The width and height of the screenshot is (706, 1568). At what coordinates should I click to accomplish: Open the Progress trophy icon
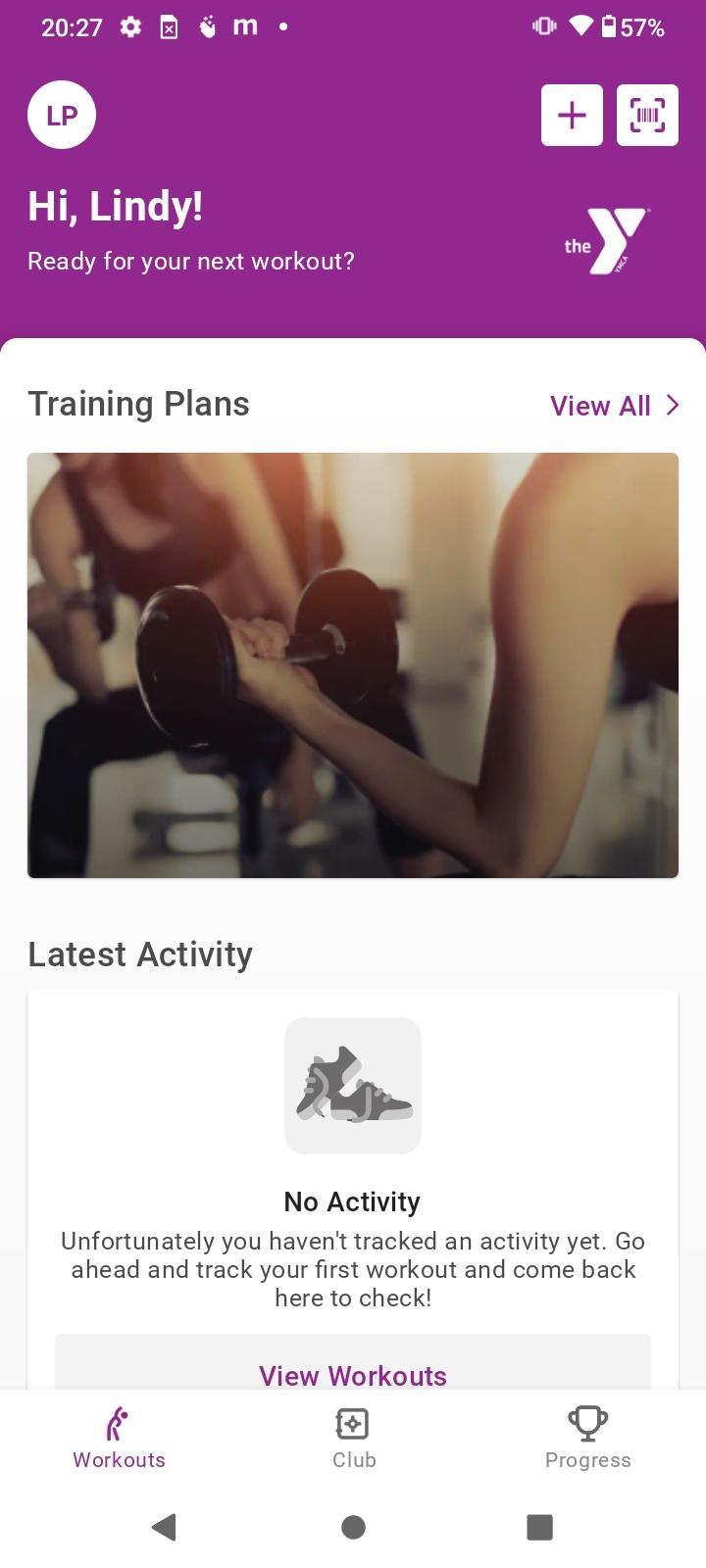coord(587,1423)
